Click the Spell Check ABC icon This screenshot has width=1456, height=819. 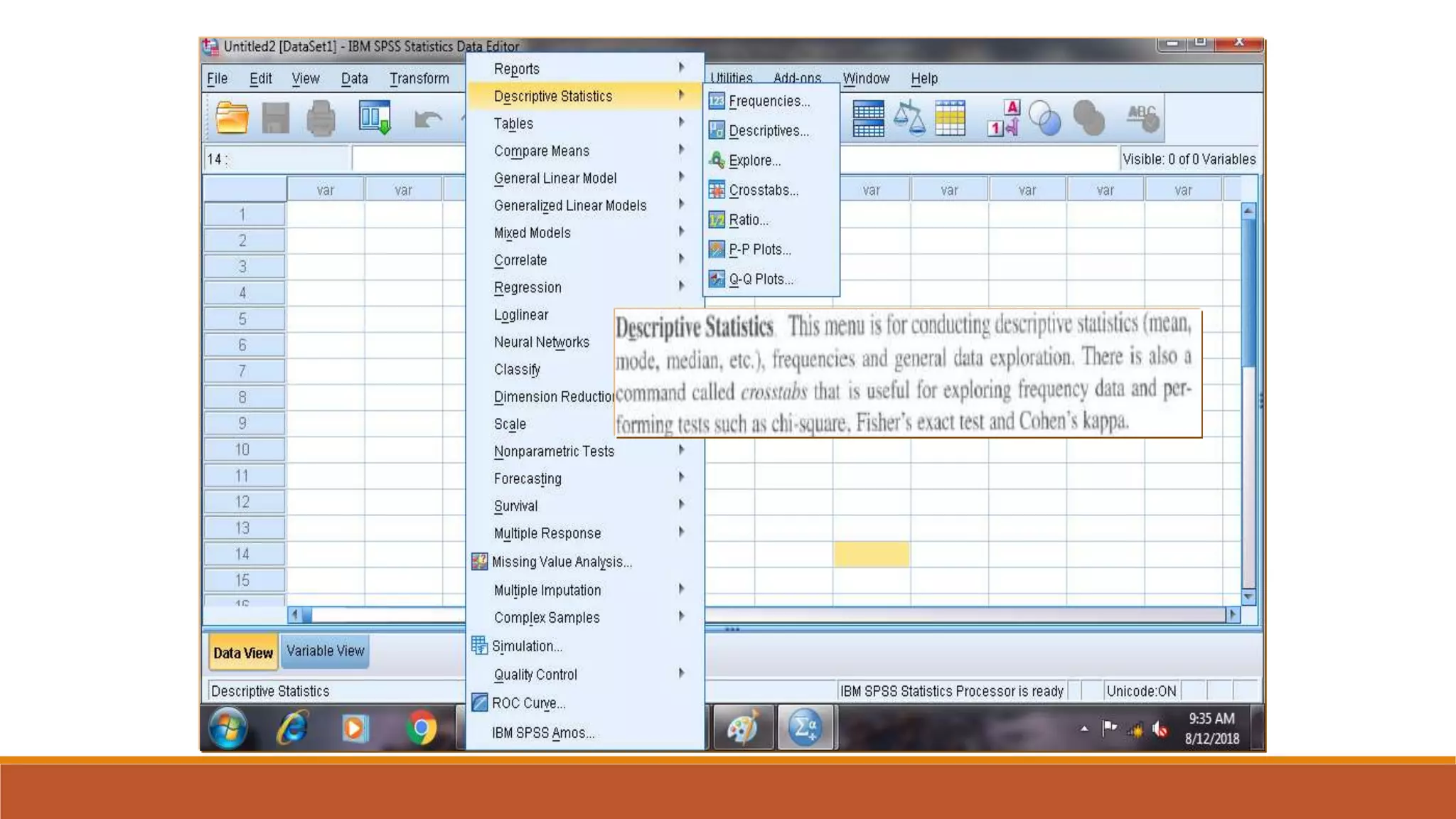1142,118
